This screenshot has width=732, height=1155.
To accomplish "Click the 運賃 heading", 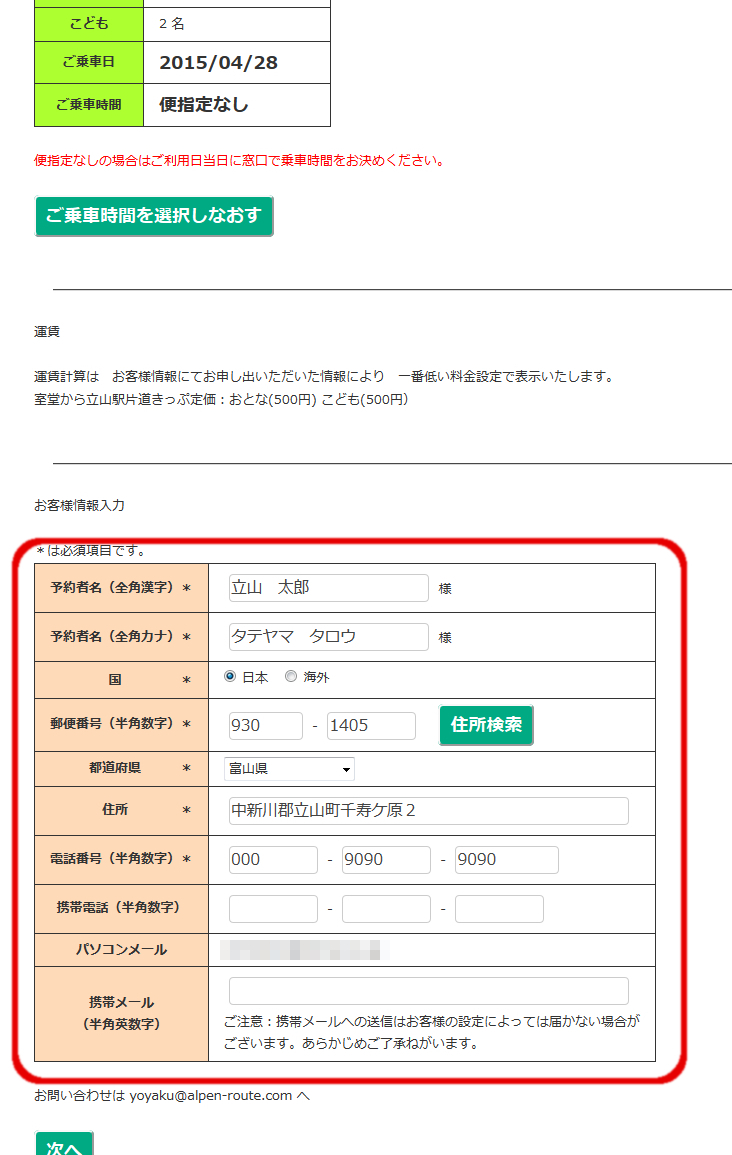I will (x=47, y=331).
